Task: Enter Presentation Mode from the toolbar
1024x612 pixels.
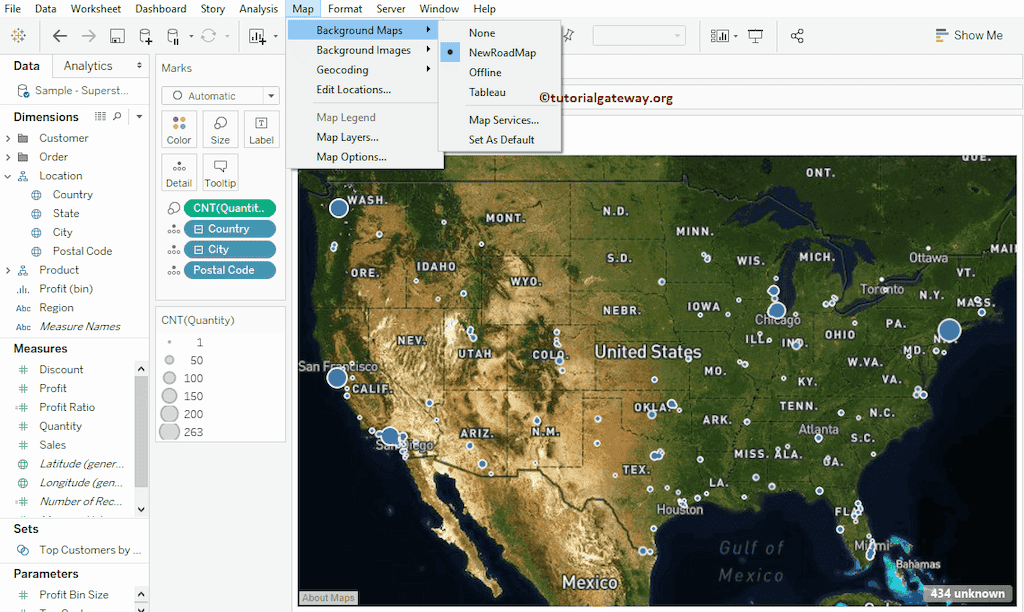Action: coord(755,35)
